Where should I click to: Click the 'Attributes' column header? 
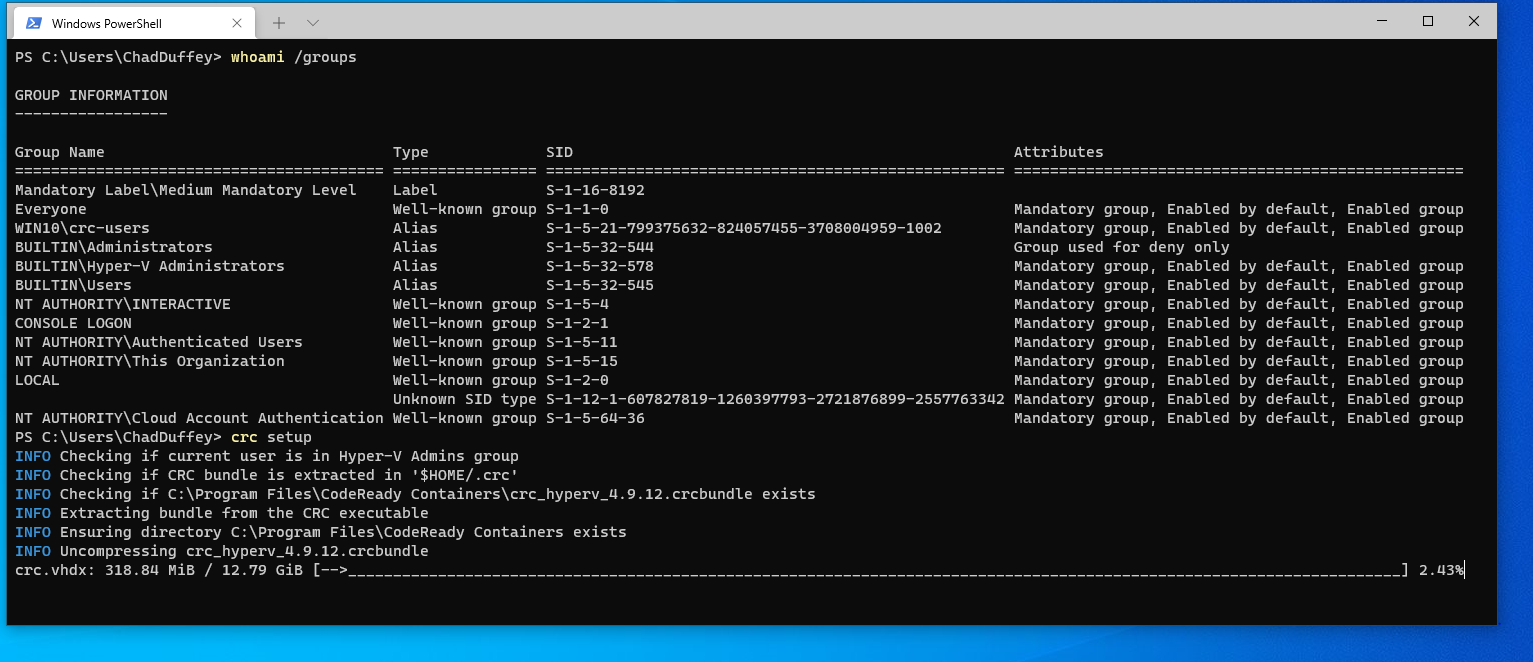(1058, 152)
